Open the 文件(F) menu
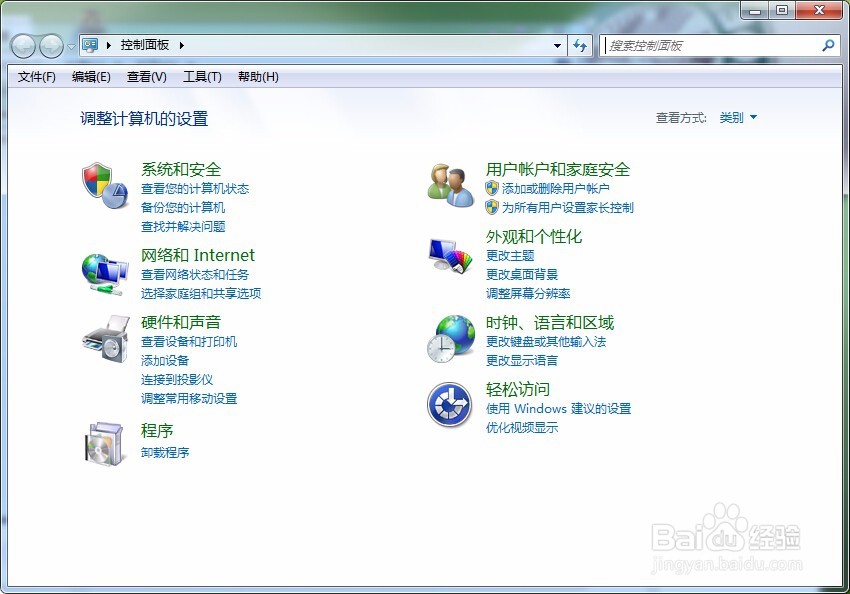The image size is (850, 594). [36, 77]
